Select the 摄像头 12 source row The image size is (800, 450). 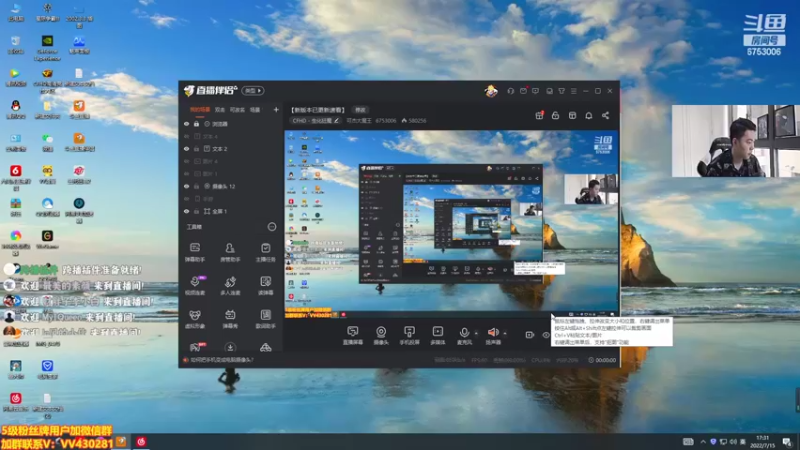[x=232, y=186]
